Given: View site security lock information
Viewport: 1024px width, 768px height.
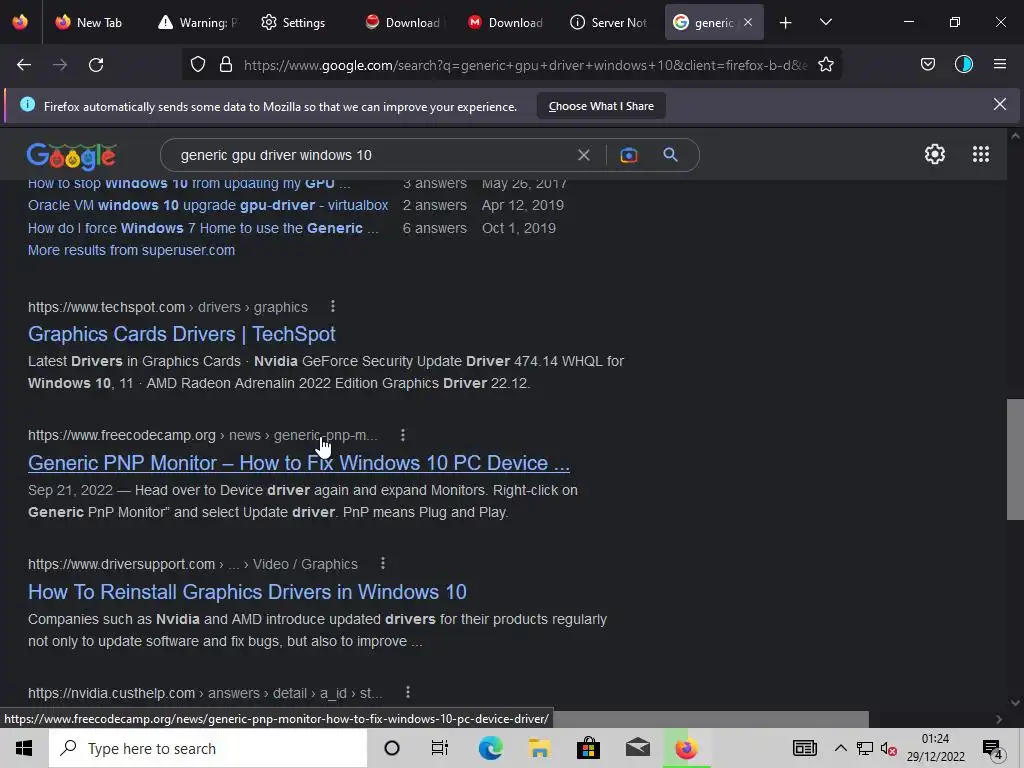Looking at the screenshot, I should [x=226, y=65].
